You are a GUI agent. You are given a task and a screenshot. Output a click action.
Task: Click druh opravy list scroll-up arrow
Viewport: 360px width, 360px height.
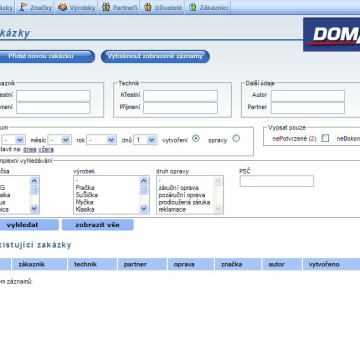click(x=218, y=181)
